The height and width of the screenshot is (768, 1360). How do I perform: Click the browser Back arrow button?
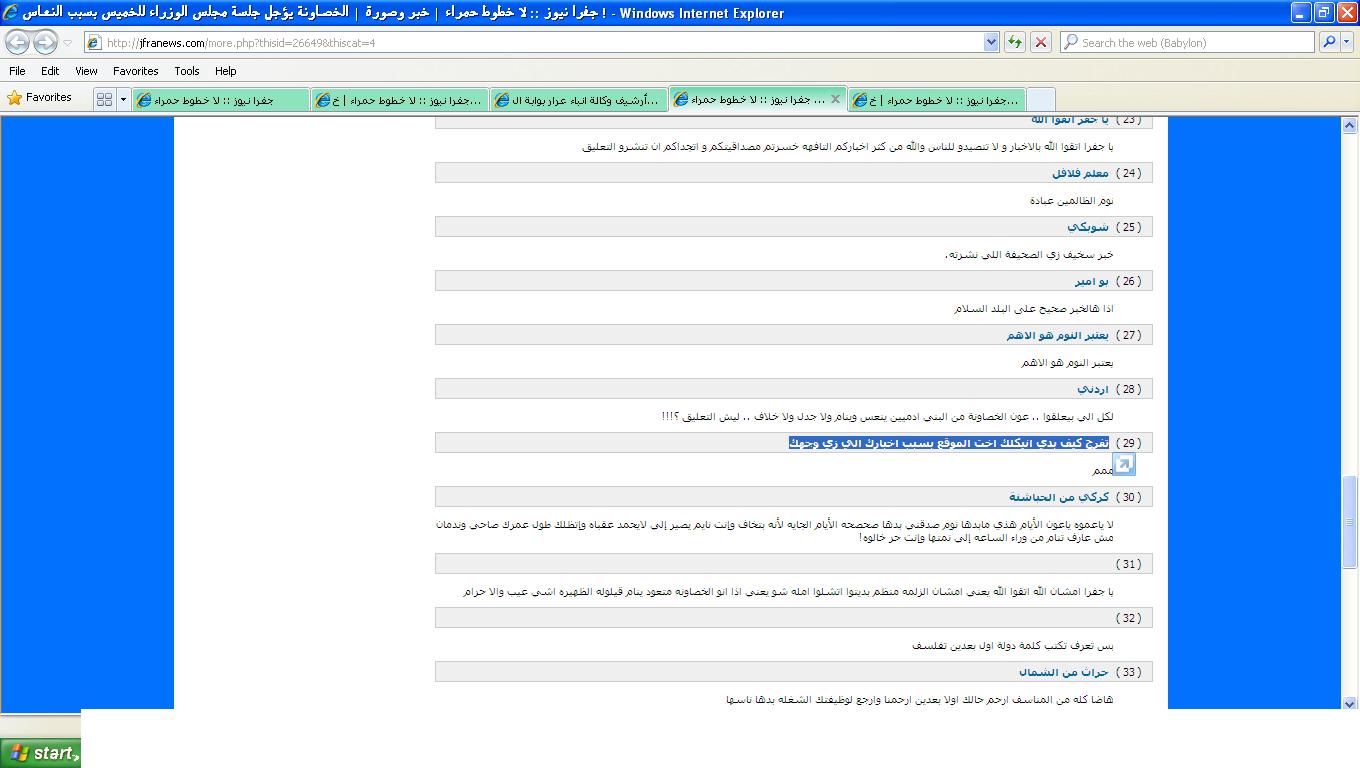(x=17, y=43)
